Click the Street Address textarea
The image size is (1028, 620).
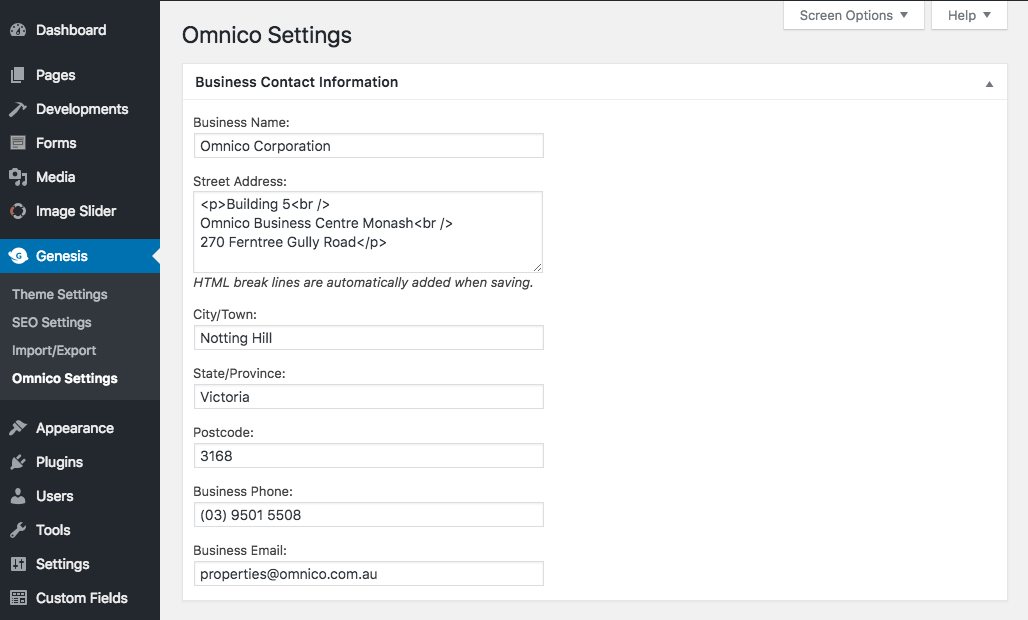(x=368, y=232)
